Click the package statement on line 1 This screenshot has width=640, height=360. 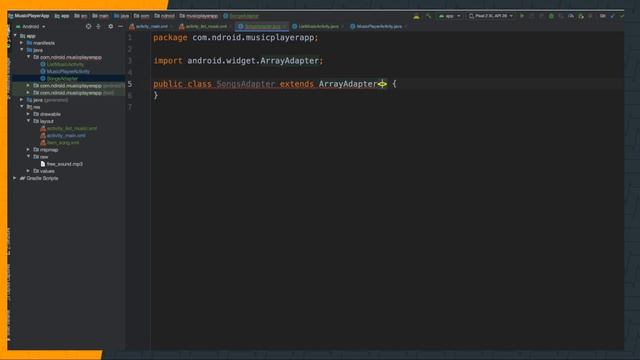tap(236, 38)
